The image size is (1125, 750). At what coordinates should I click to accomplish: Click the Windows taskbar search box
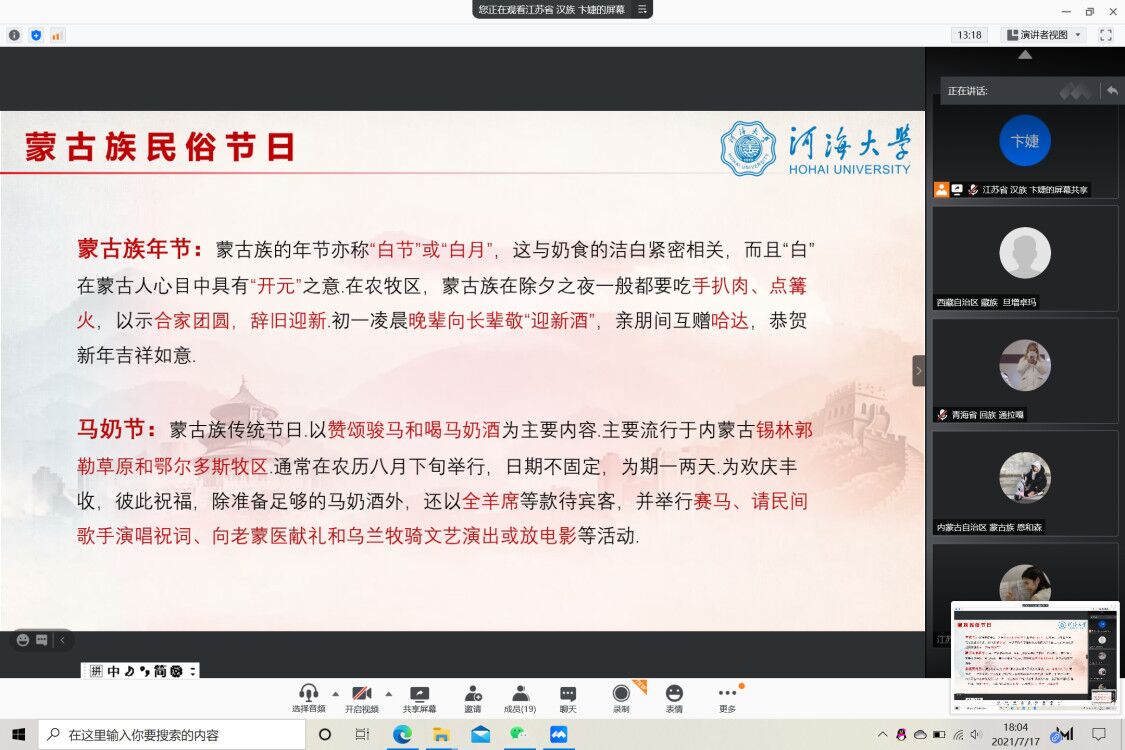[170, 735]
